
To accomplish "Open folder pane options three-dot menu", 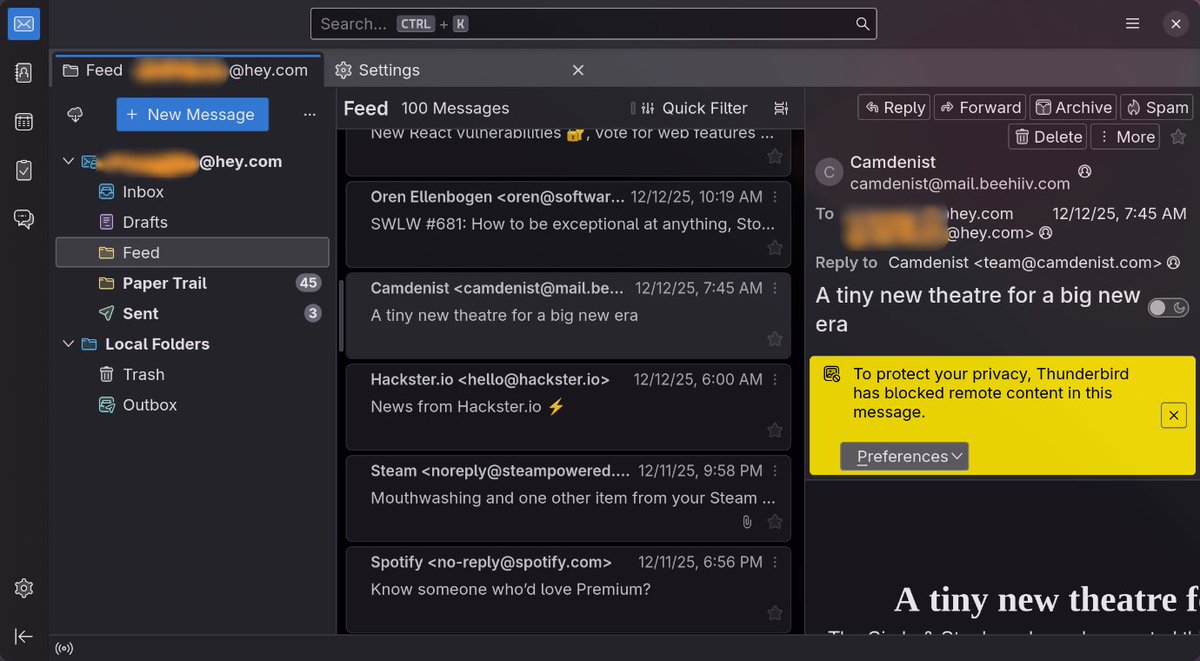I will [x=309, y=115].
